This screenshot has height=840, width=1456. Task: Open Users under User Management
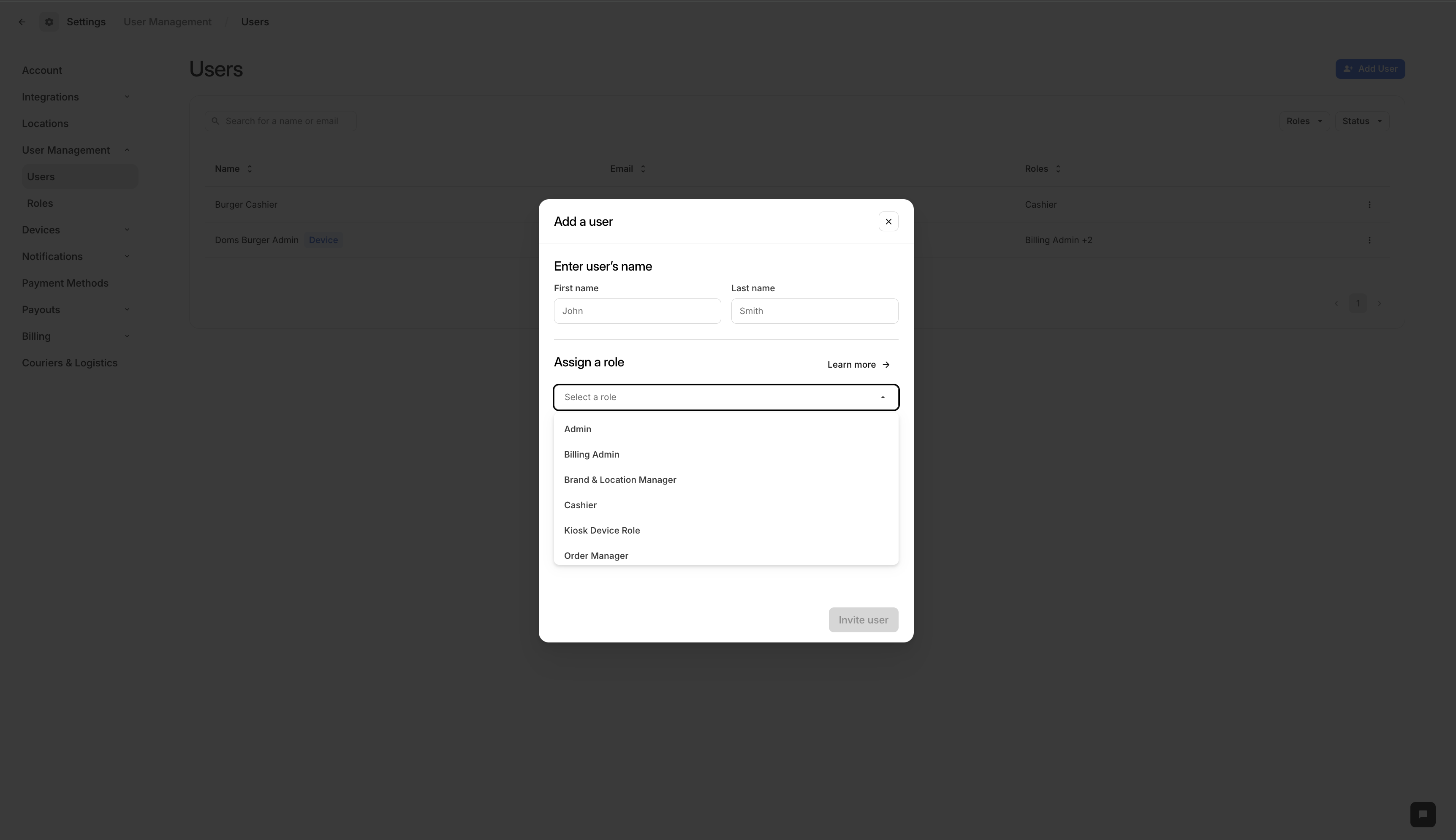[80, 176]
